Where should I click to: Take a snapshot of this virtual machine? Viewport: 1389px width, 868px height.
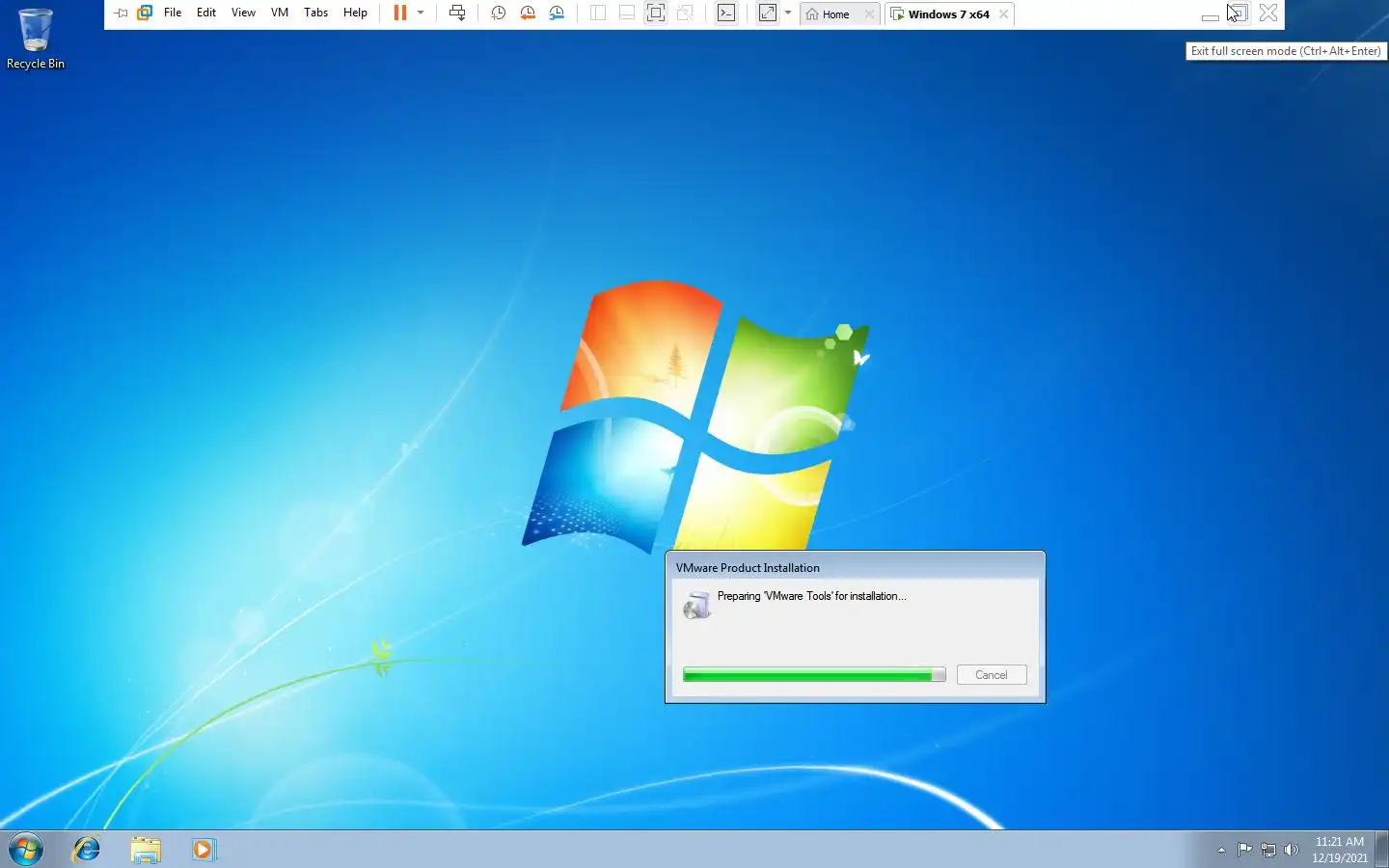point(498,14)
